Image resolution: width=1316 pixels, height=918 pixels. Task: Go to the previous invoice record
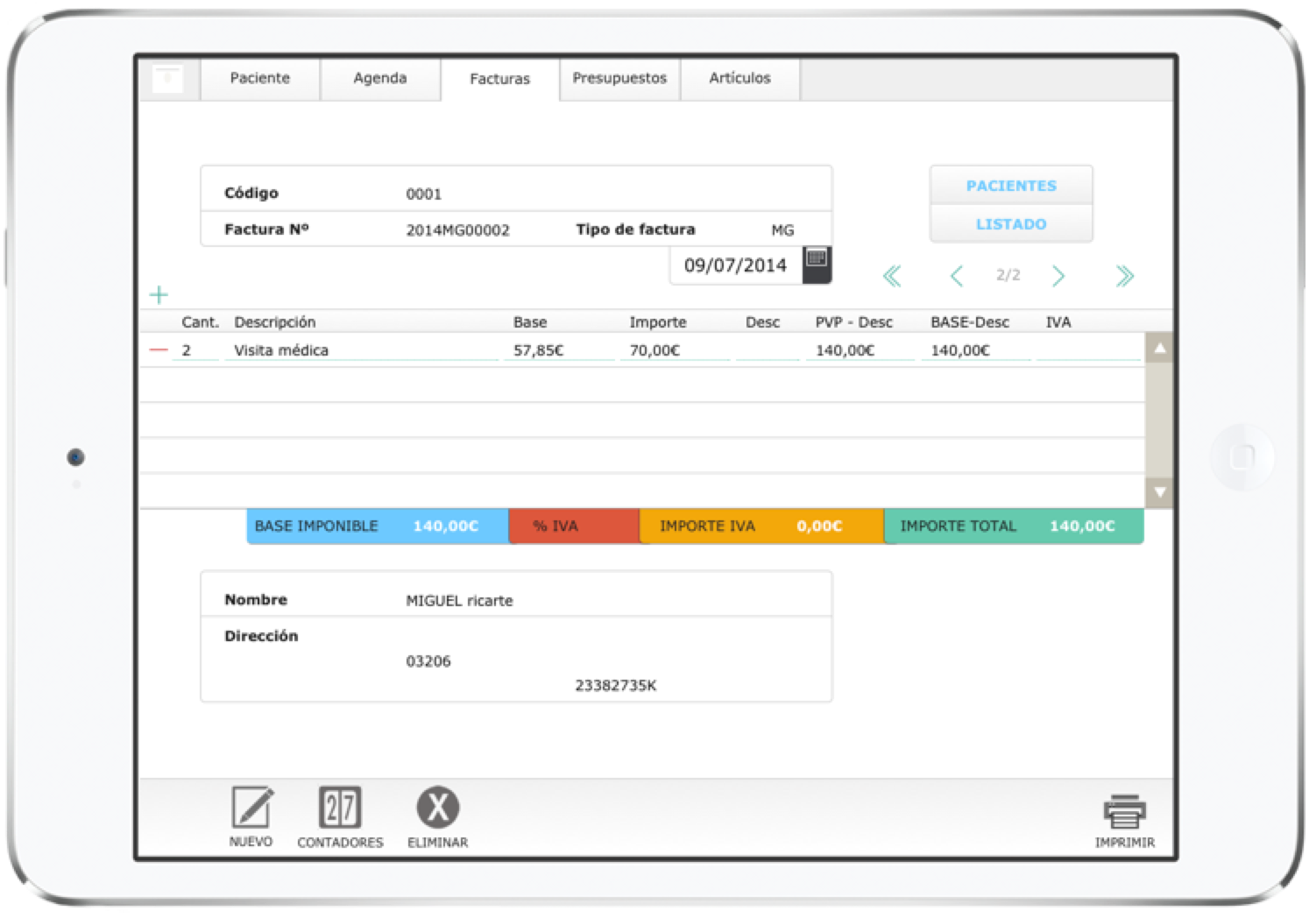pyautogui.click(x=957, y=277)
